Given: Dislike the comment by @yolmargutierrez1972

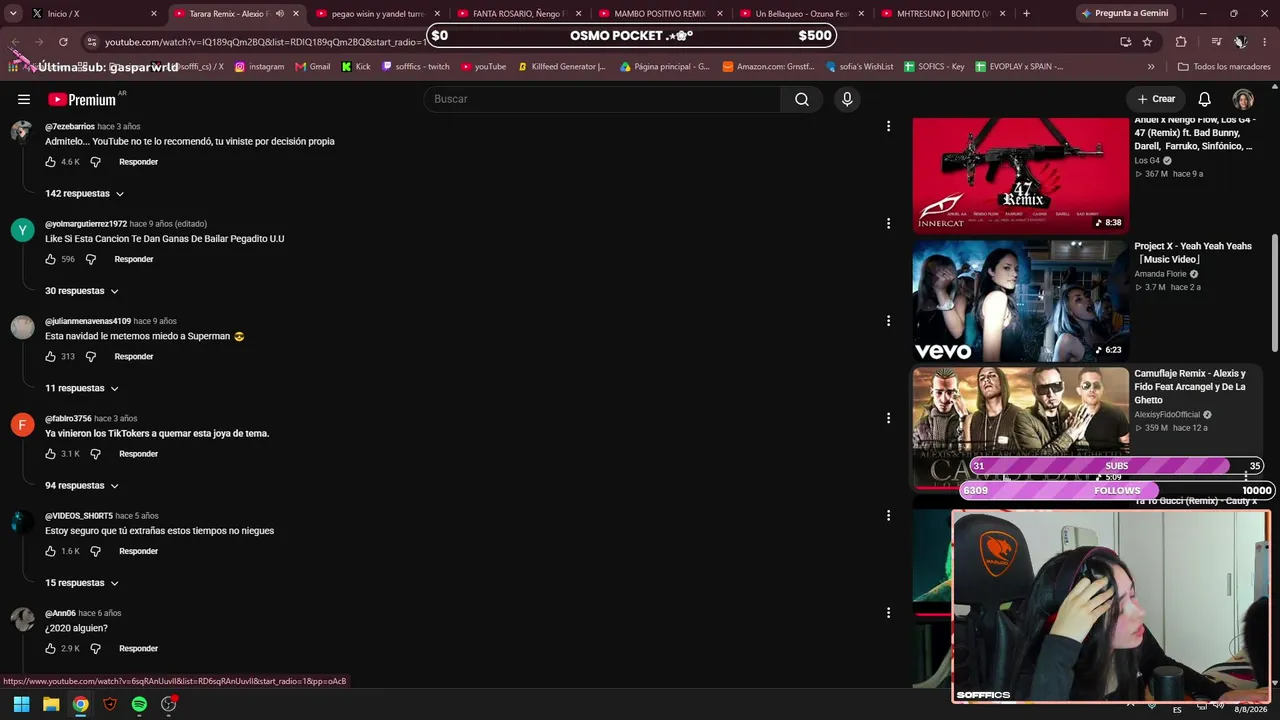Looking at the screenshot, I should point(91,259).
